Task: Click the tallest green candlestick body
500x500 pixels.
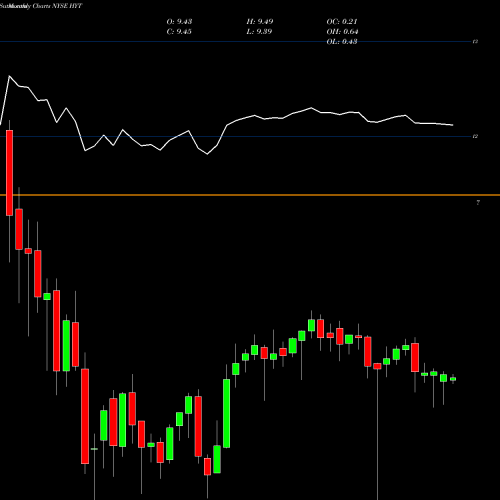Action: click(227, 413)
